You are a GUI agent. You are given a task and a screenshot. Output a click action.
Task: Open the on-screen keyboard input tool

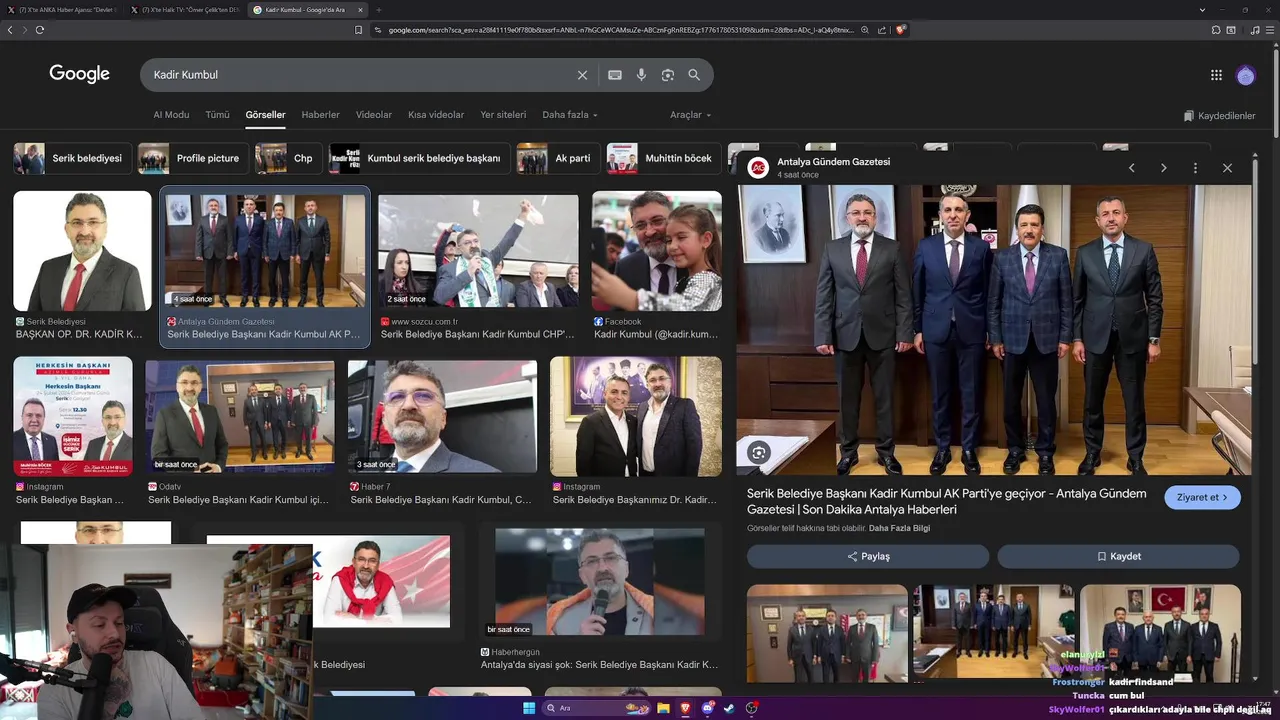(x=615, y=75)
